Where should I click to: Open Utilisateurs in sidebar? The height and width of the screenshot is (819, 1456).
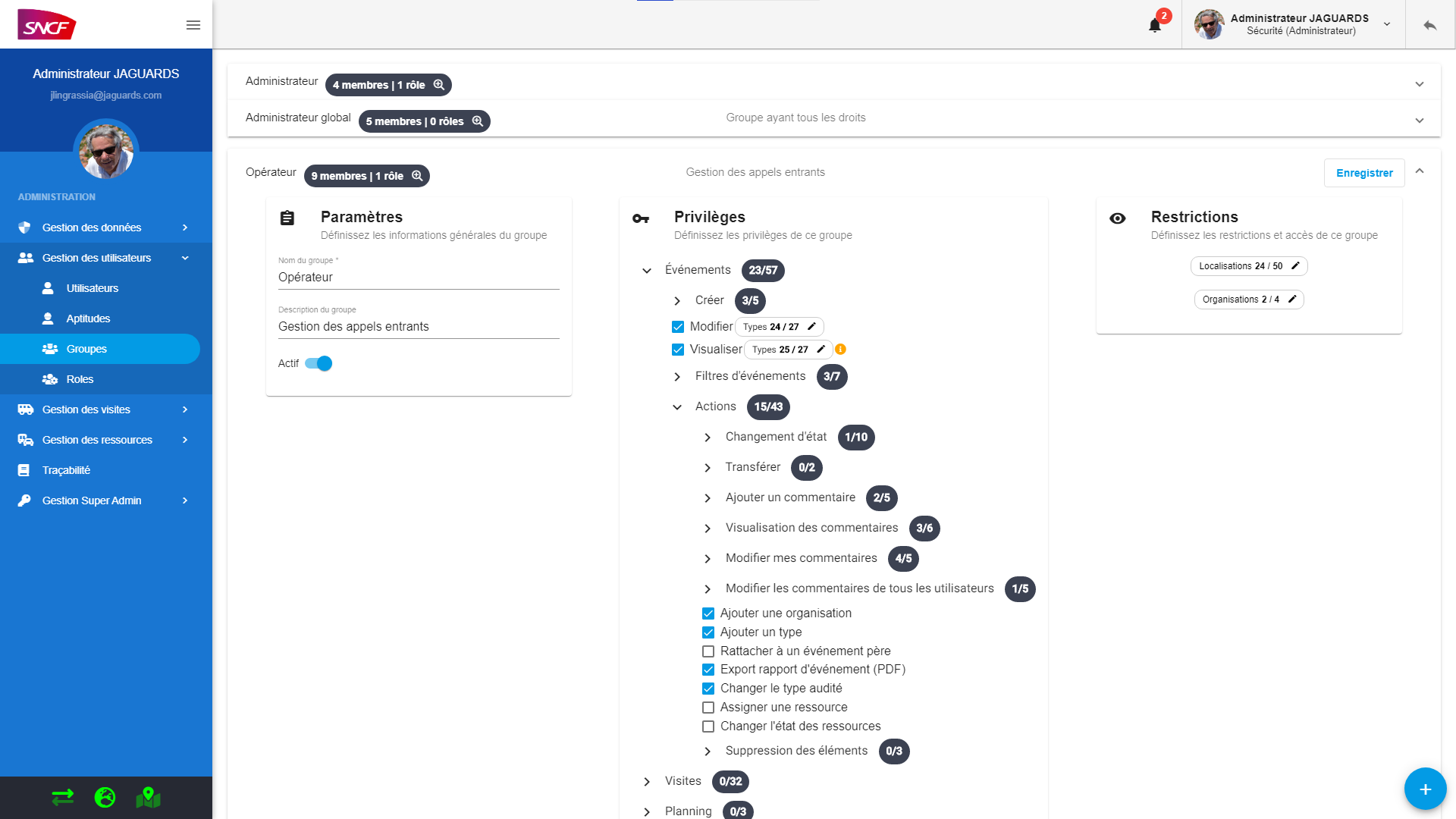pyautogui.click(x=93, y=288)
